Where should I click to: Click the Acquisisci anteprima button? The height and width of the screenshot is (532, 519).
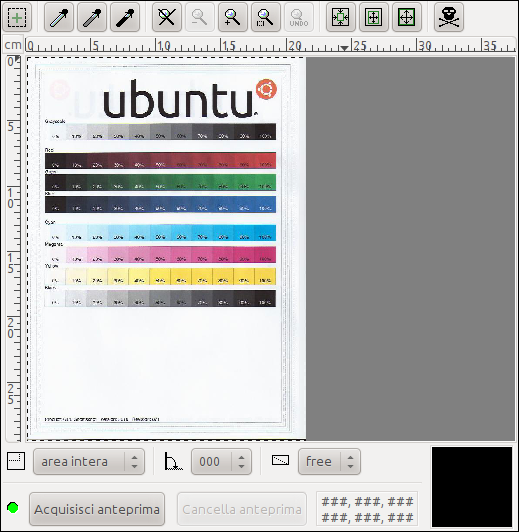[x=97, y=509]
